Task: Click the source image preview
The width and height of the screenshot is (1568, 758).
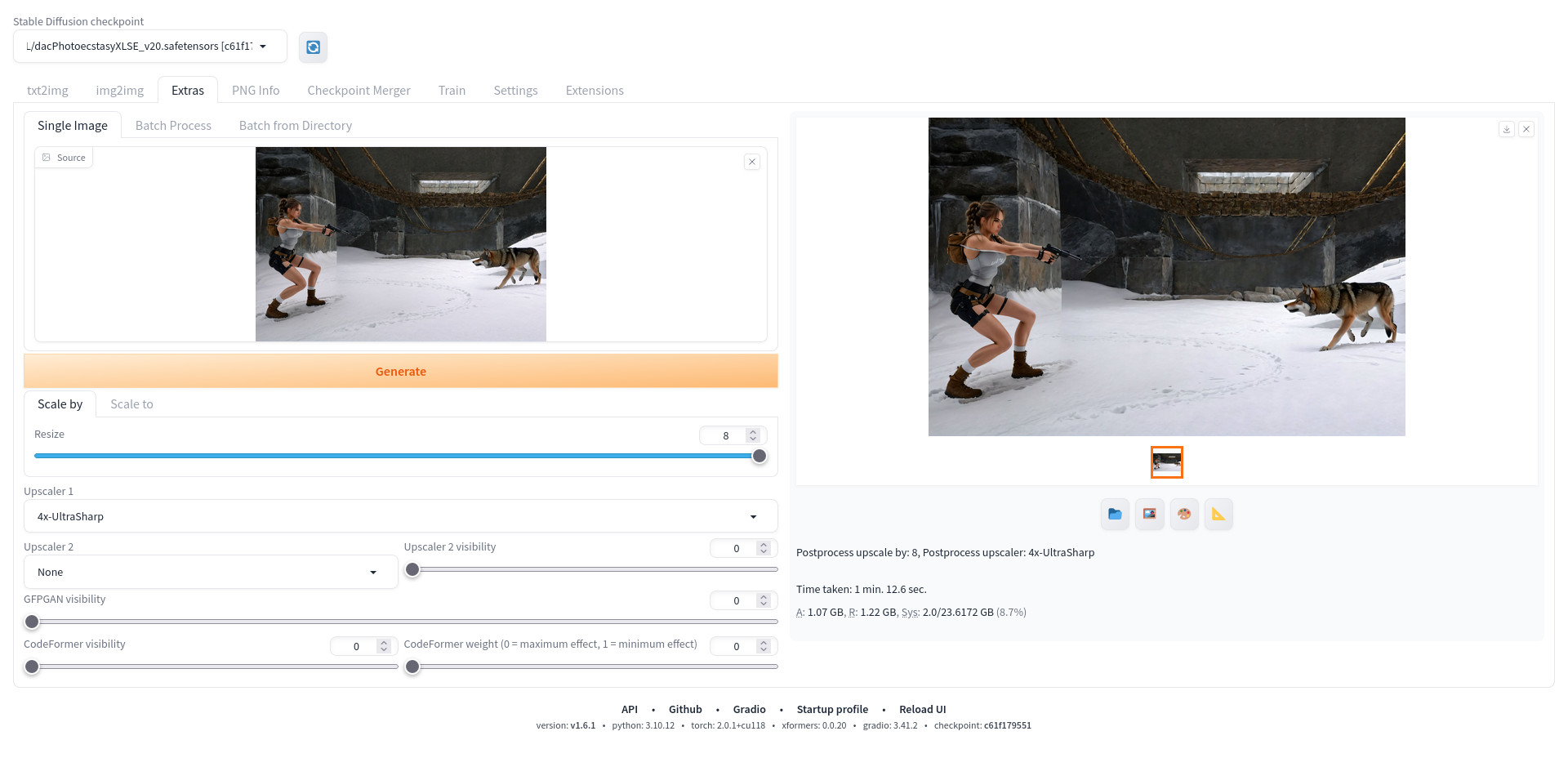Action: pyautogui.click(x=400, y=244)
